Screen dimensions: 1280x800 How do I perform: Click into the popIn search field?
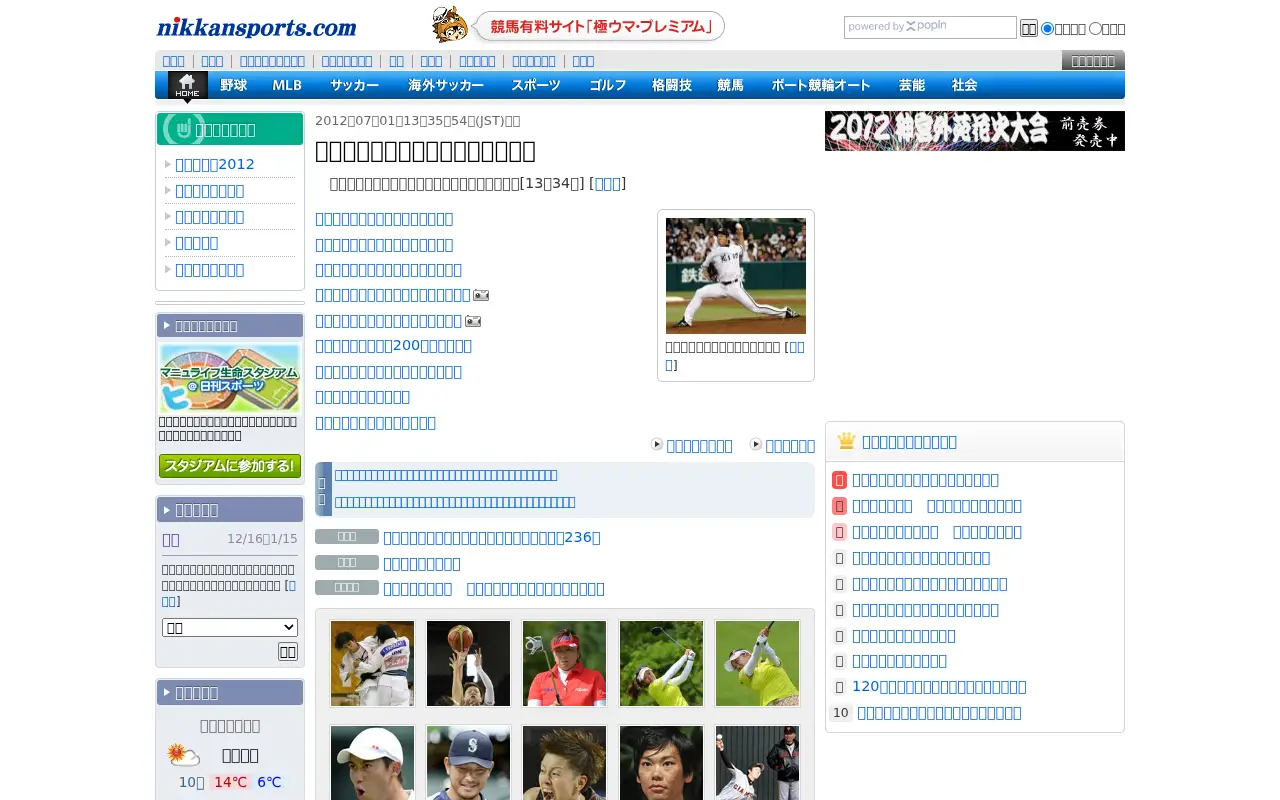(930, 27)
